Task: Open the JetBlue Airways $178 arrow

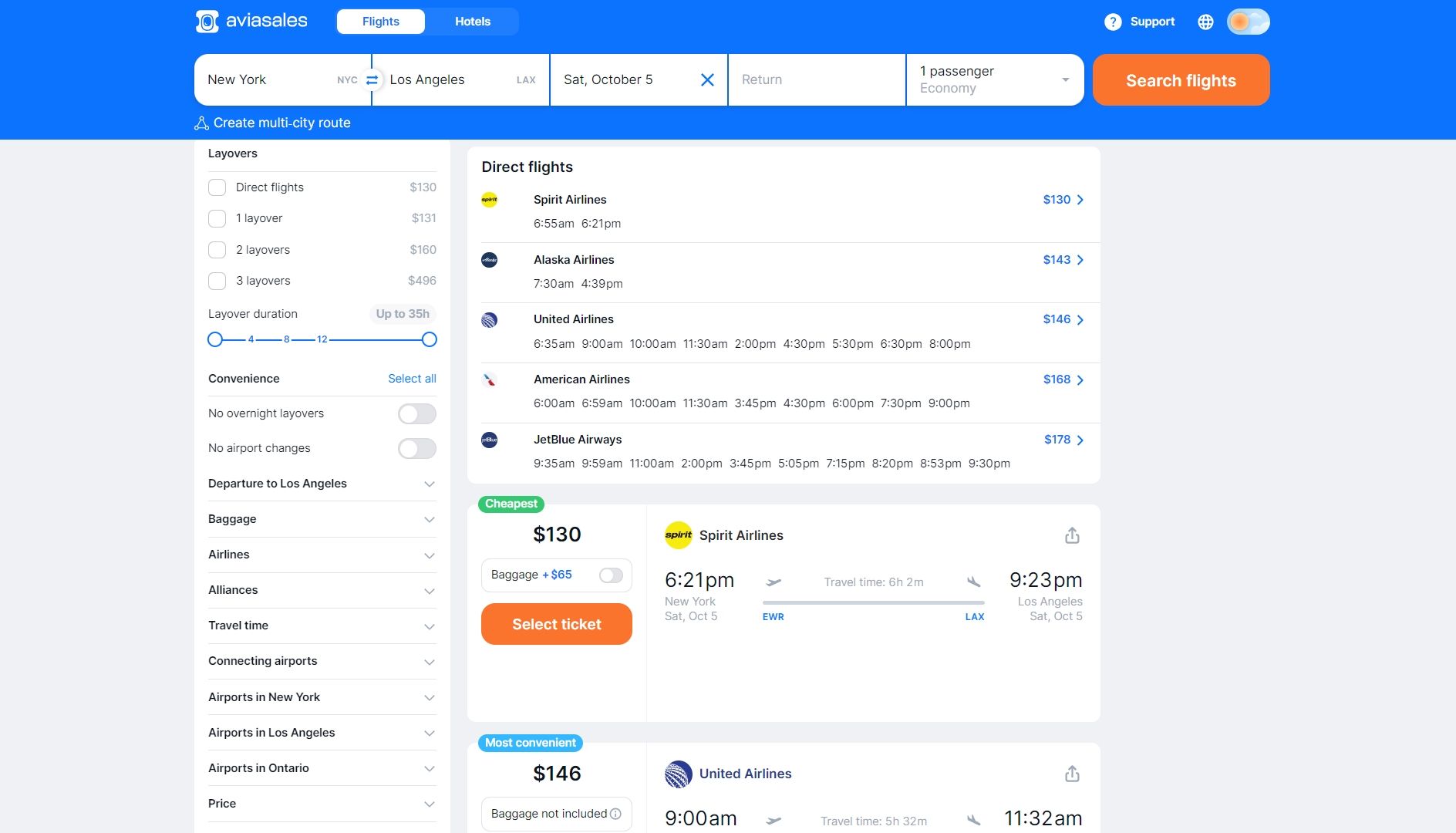Action: [x=1080, y=440]
